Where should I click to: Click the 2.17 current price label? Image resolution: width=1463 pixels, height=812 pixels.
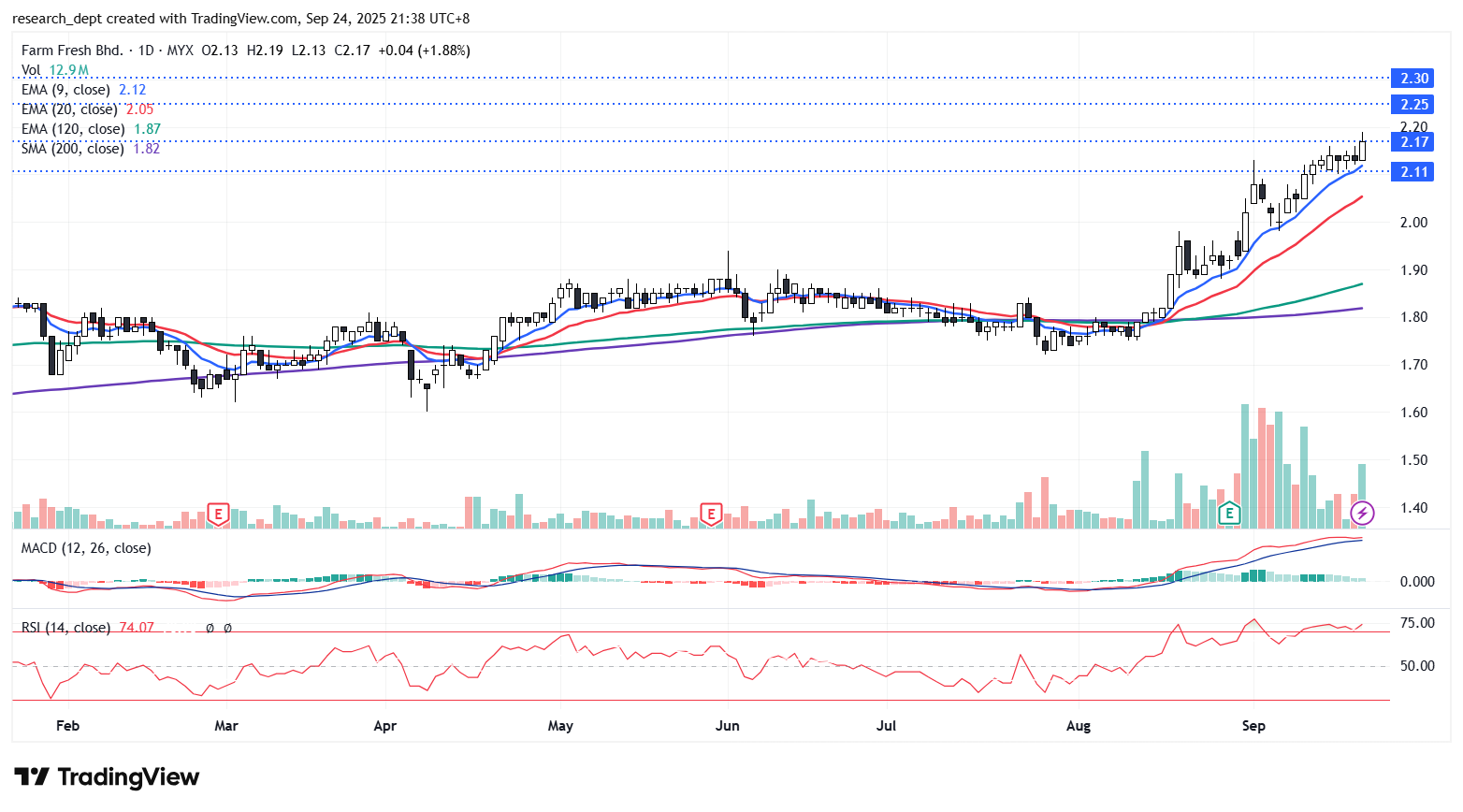(x=1413, y=142)
